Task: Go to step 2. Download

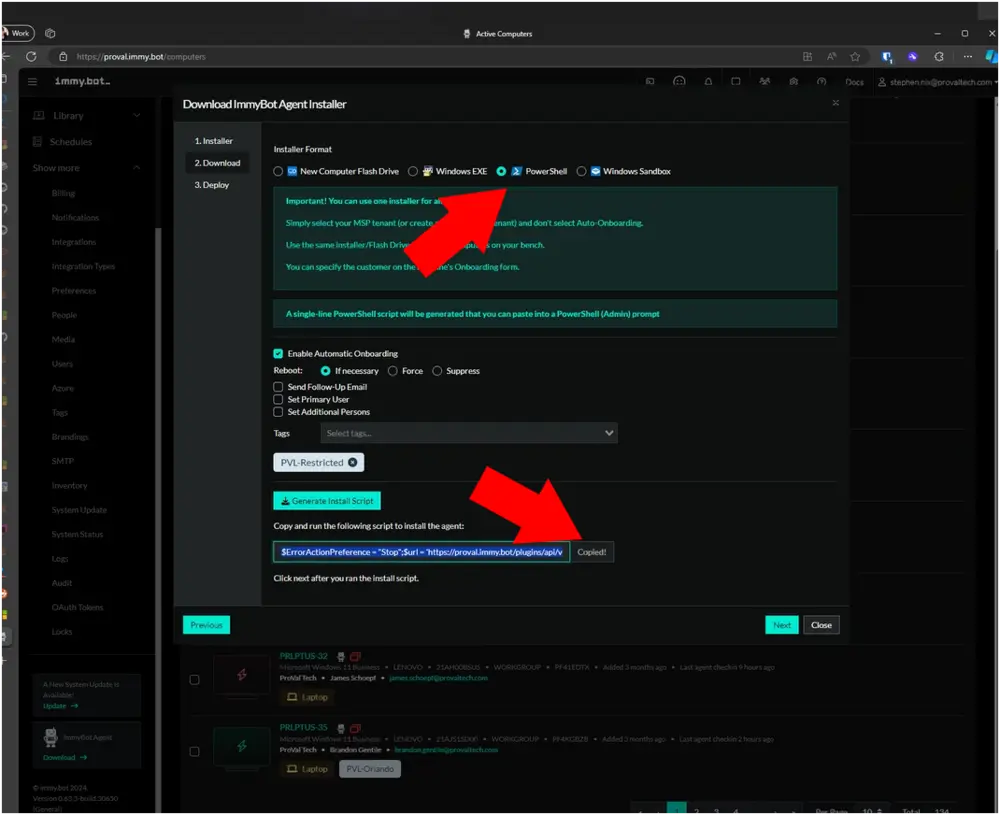Action: point(217,163)
